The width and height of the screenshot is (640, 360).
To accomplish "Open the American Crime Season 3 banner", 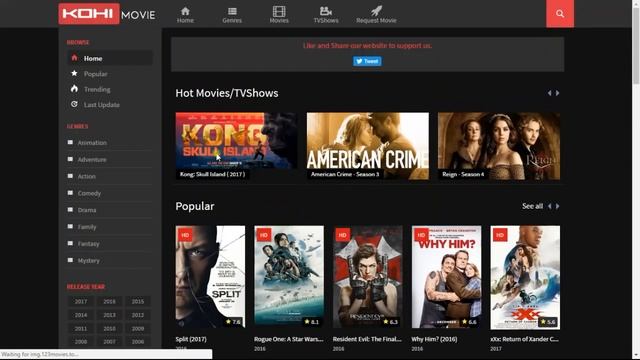I will 368,146.
